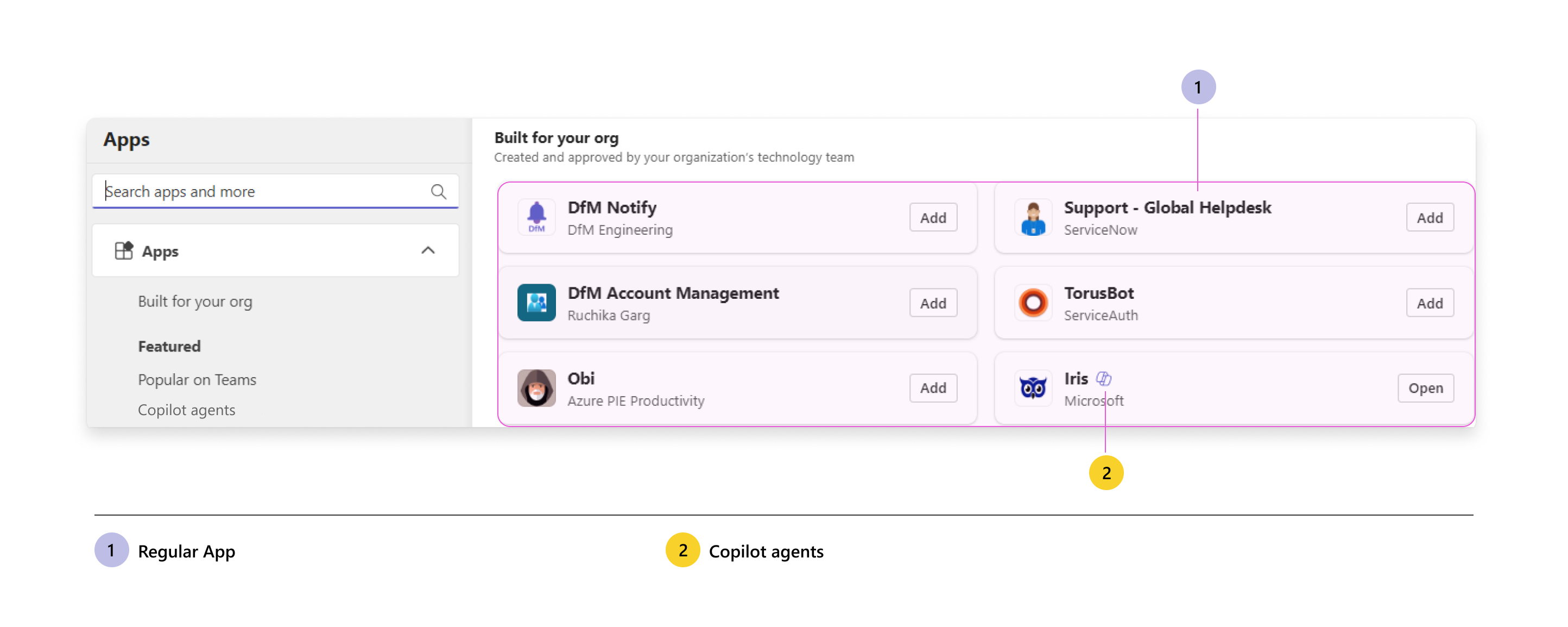Screen dimensions: 1568x627
Task: Select Built for your org category
Action: (195, 302)
